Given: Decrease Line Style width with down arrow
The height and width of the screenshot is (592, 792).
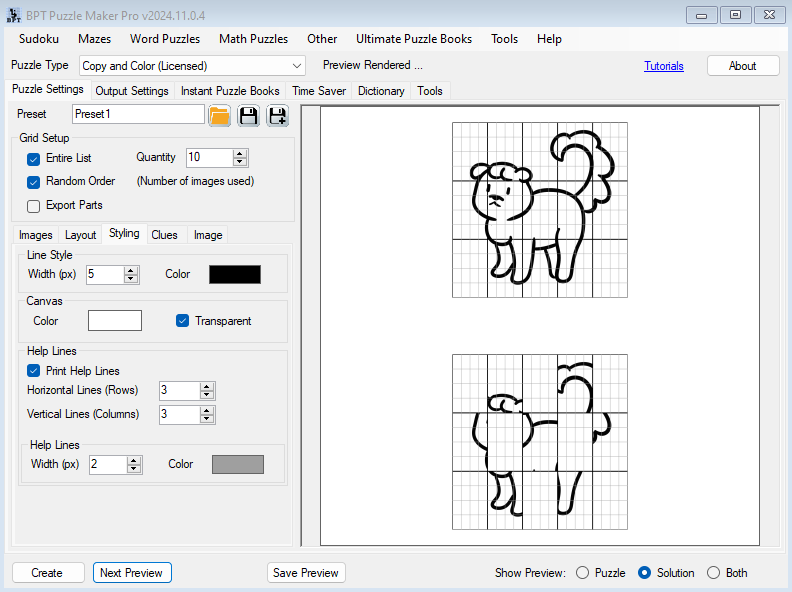Looking at the screenshot, I should tap(131, 279).
